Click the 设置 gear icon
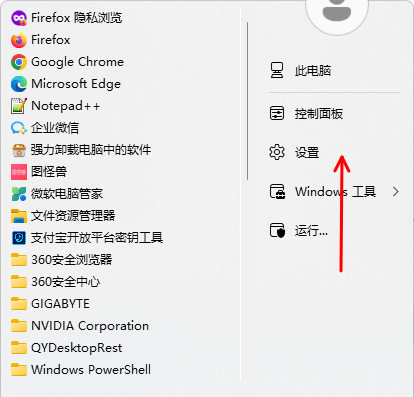 pos(277,152)
